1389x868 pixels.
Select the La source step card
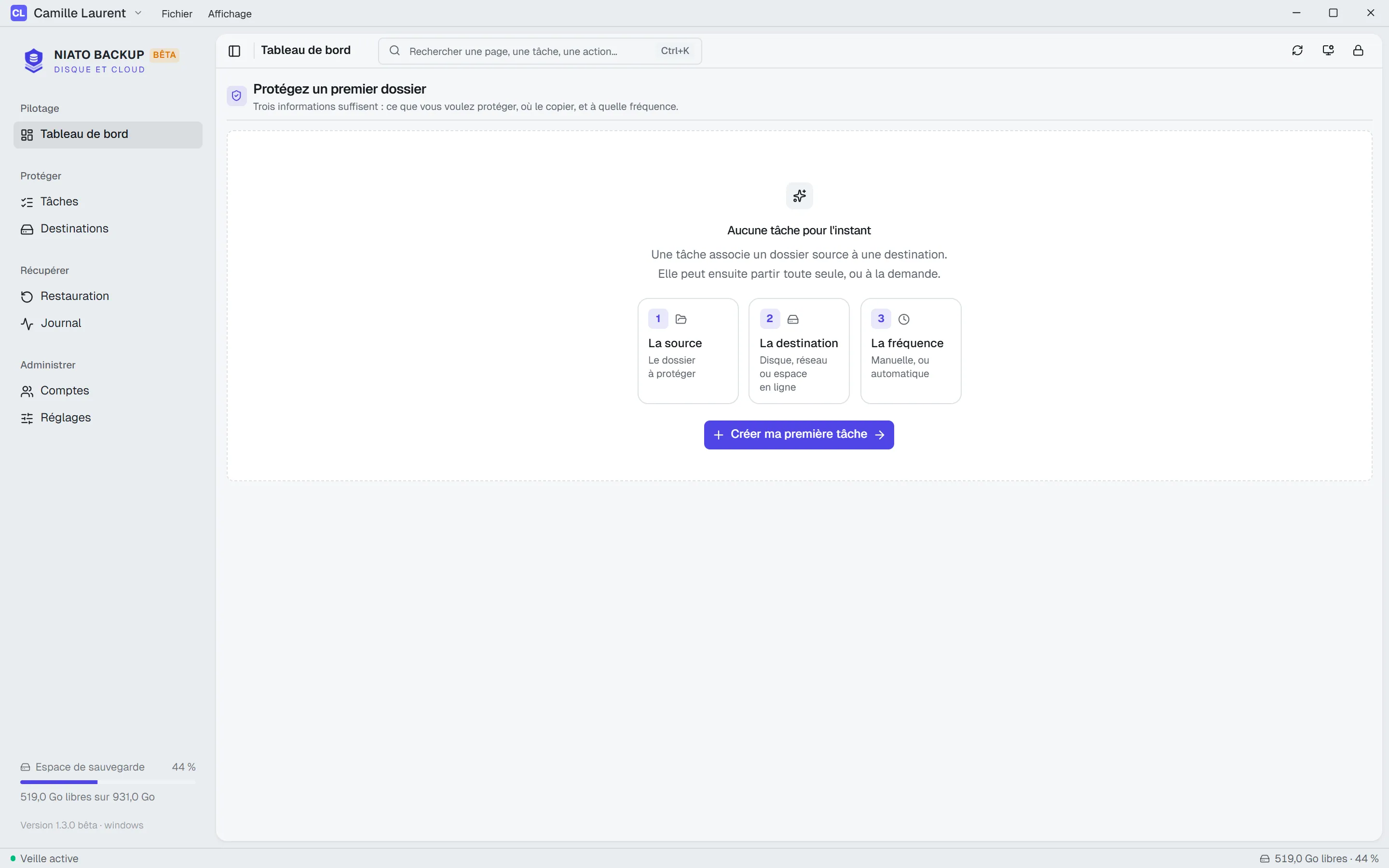(x=688, y=351)
